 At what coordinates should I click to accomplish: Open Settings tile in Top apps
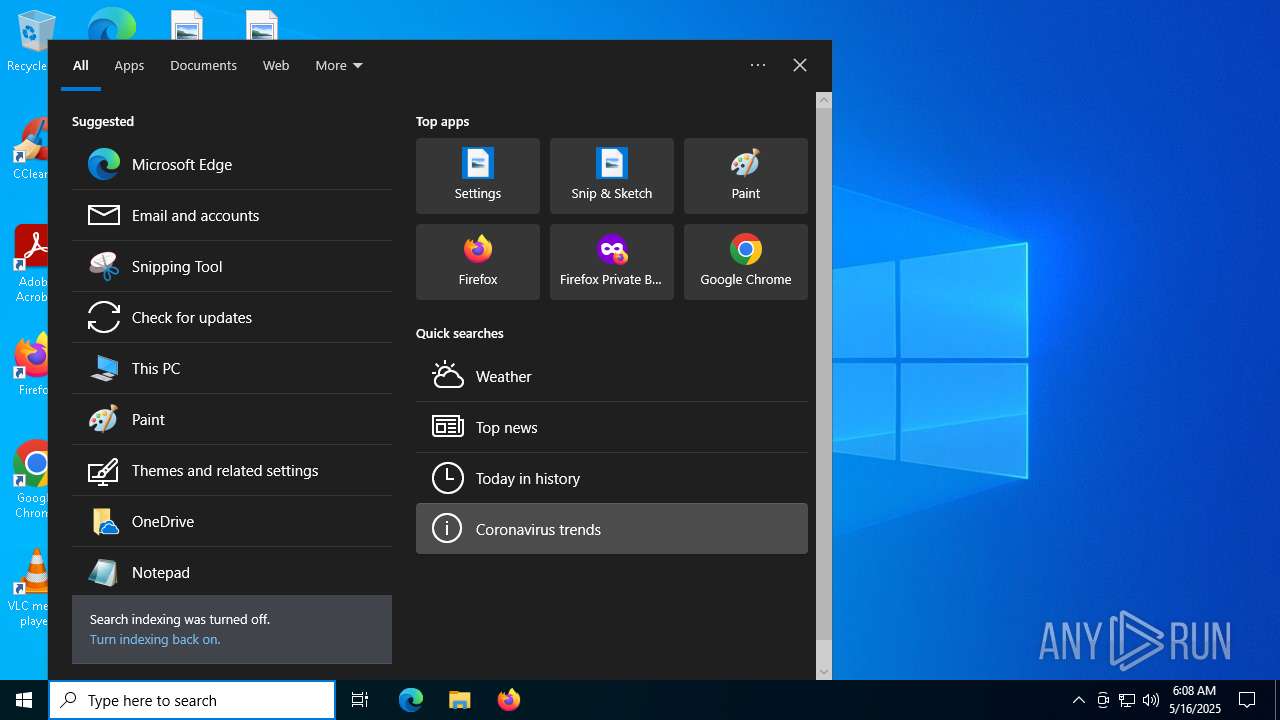point(478,176)
